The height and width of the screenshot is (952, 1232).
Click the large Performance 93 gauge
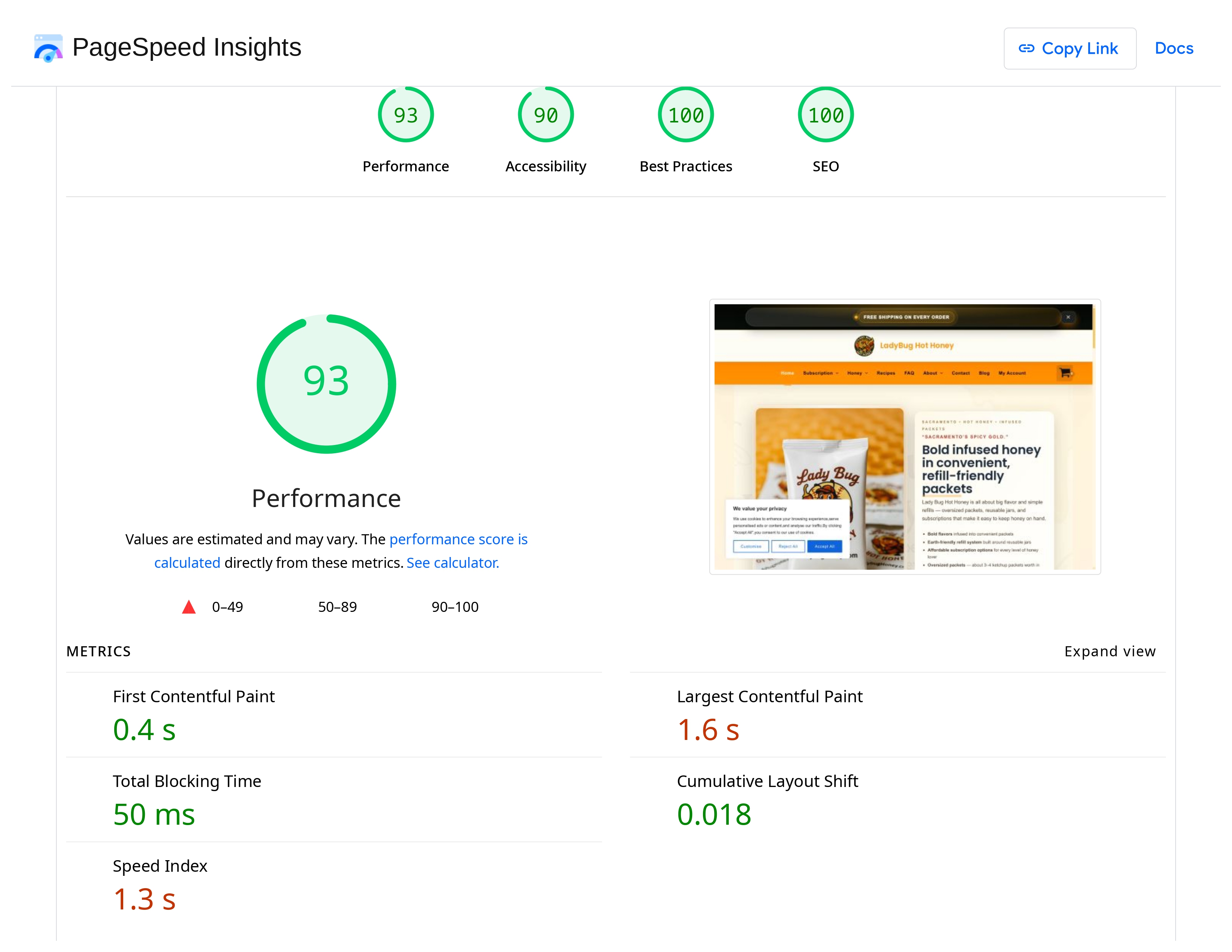click(326, 383)
